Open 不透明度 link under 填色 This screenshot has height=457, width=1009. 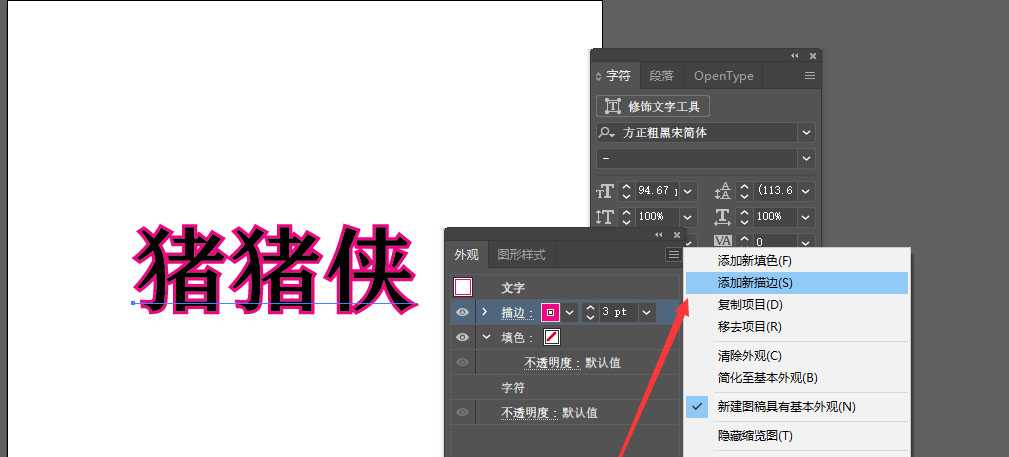point(551,363)
